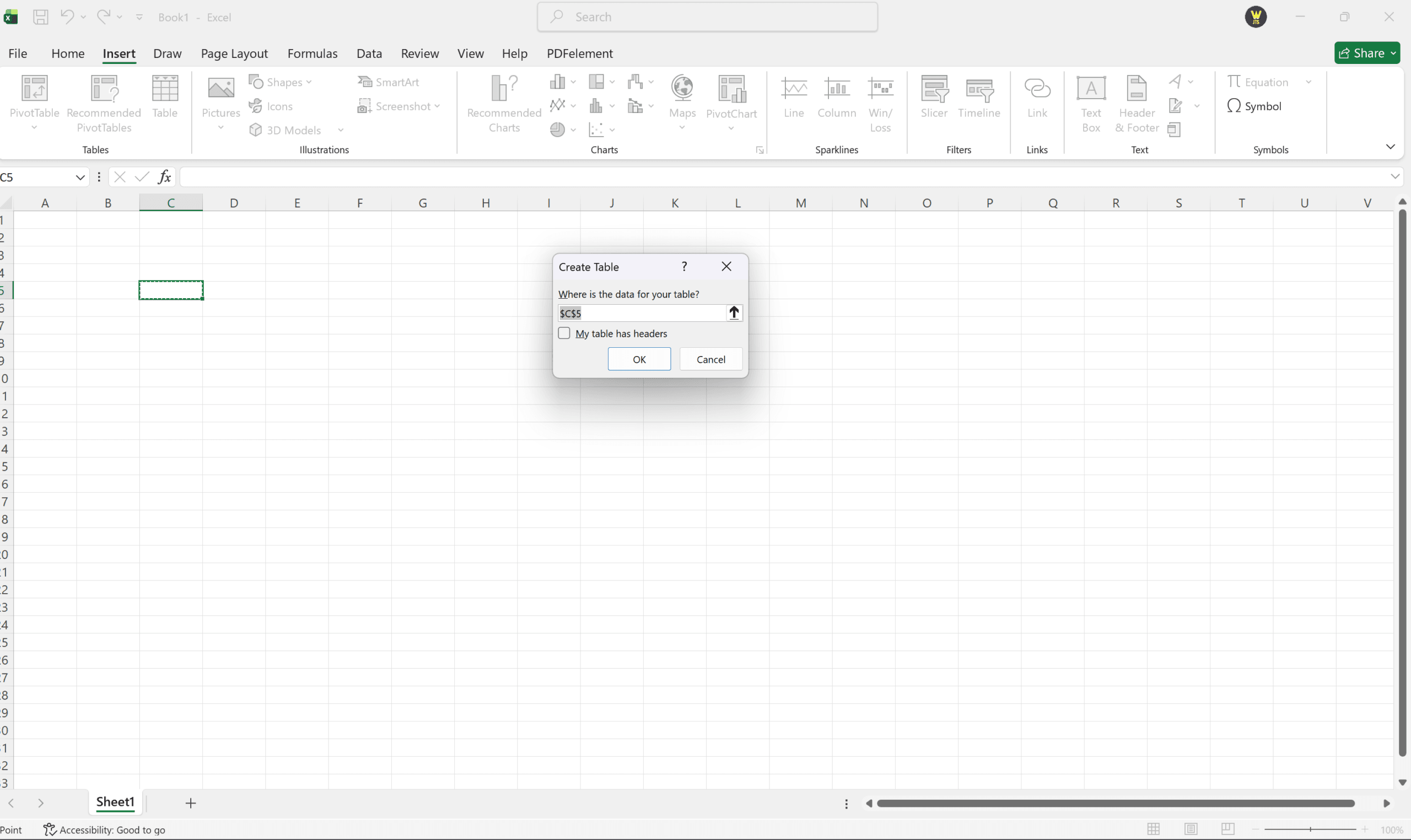
Task: Click the Symbol omega icon
Action: (x=1234, y=106)
